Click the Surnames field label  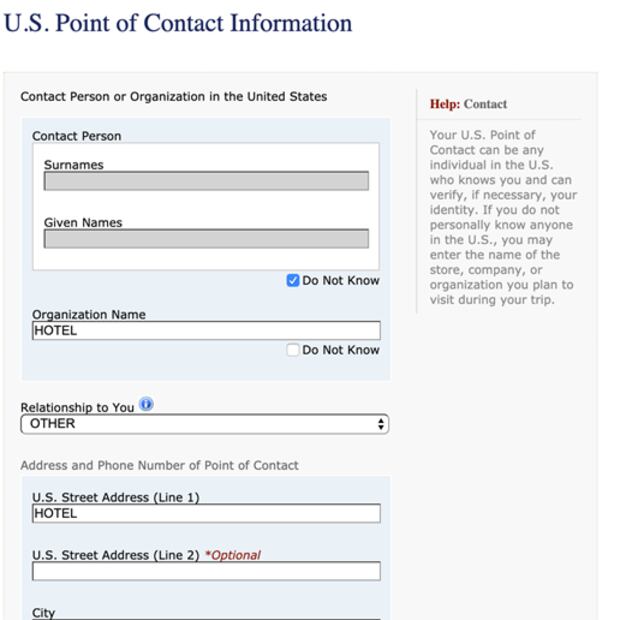73,165
